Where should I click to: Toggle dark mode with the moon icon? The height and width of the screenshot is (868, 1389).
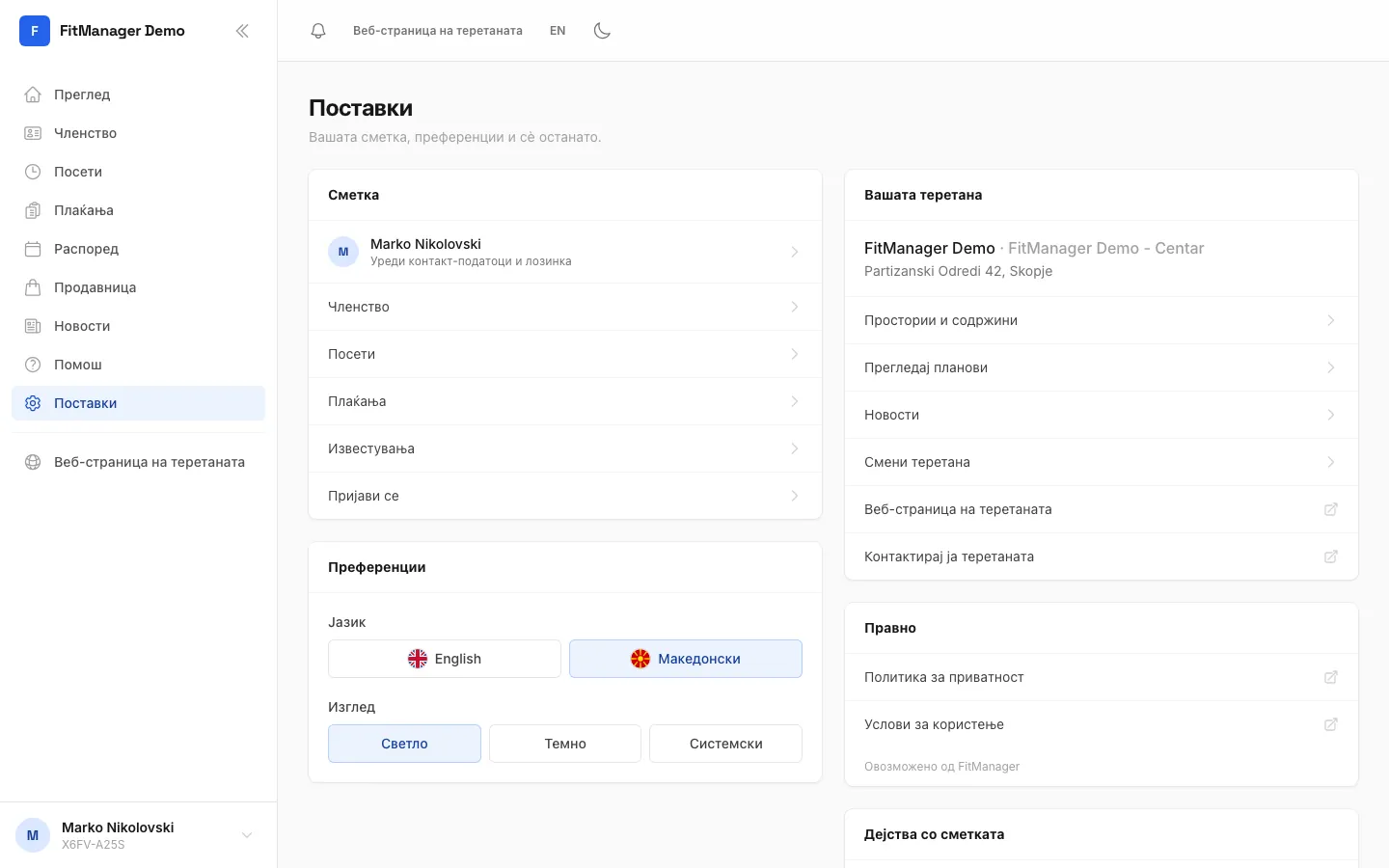[x=602, y=31]
